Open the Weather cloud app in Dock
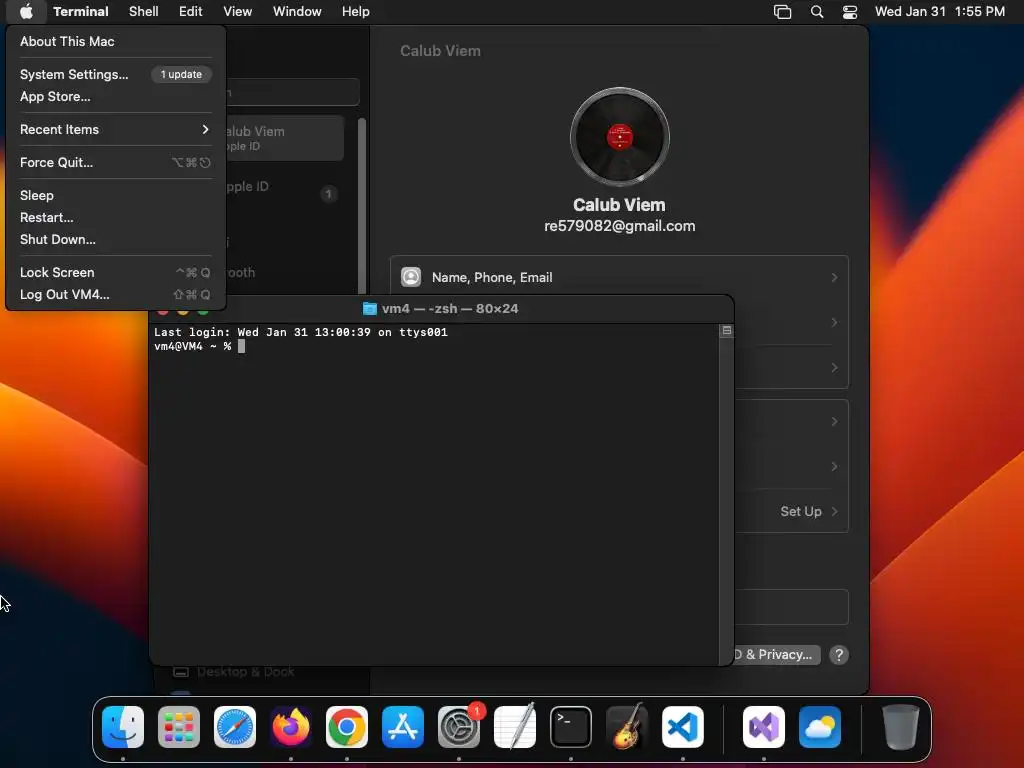Image resolution: width=1024 pixels, height=768 pixels. pos(820,727)
